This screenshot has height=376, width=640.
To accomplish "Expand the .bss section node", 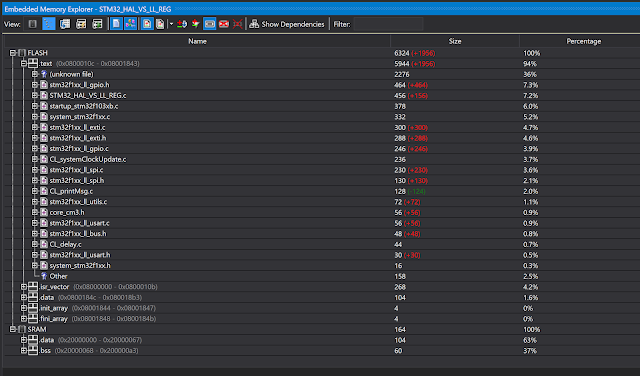I will click(24, 350).
